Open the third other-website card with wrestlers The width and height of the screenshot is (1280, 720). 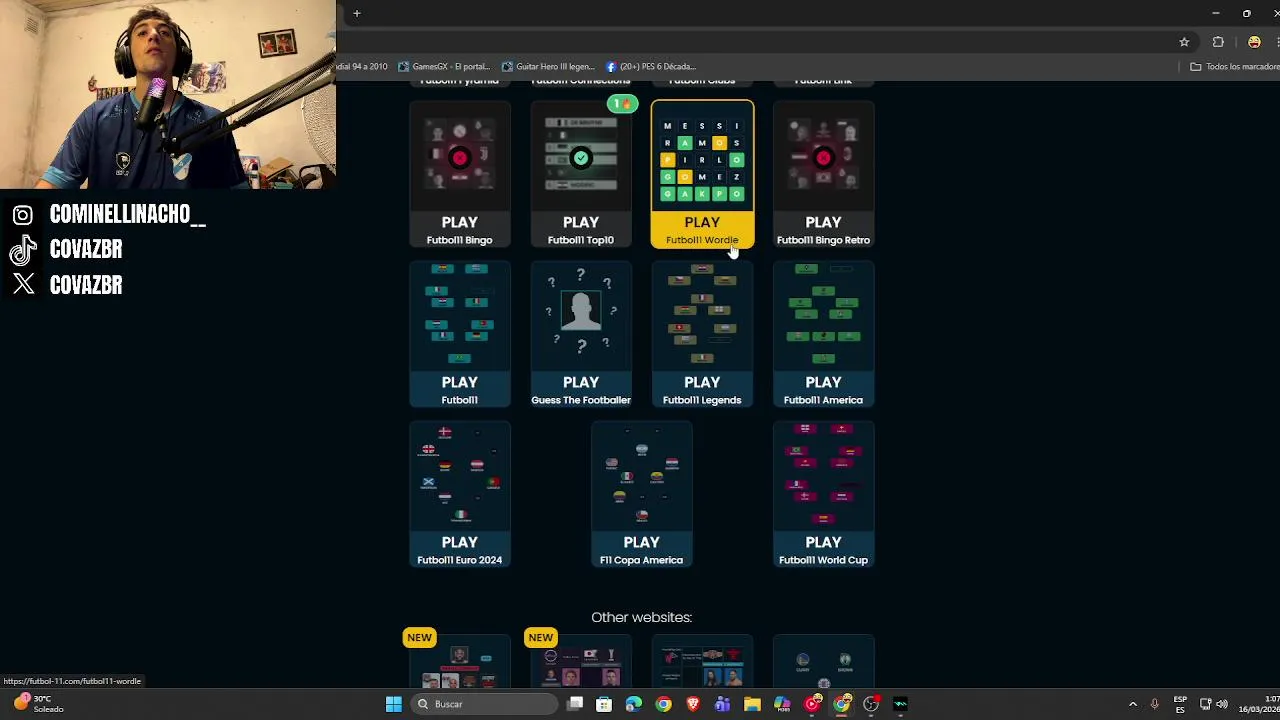[702, 662]
